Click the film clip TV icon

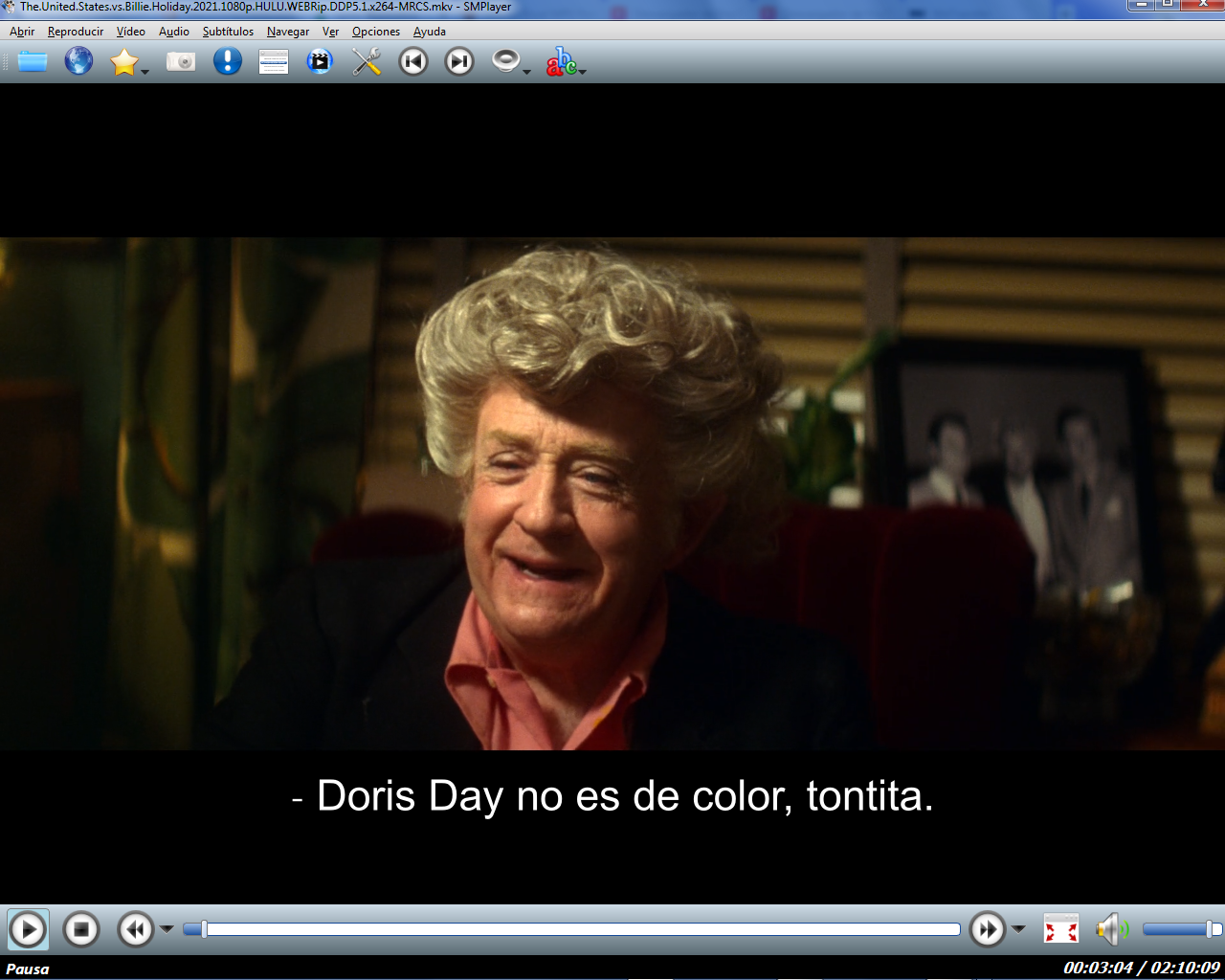click(320, 62)
